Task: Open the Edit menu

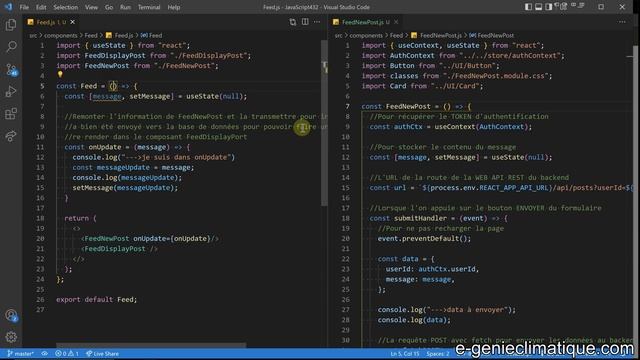Action: 41,7
